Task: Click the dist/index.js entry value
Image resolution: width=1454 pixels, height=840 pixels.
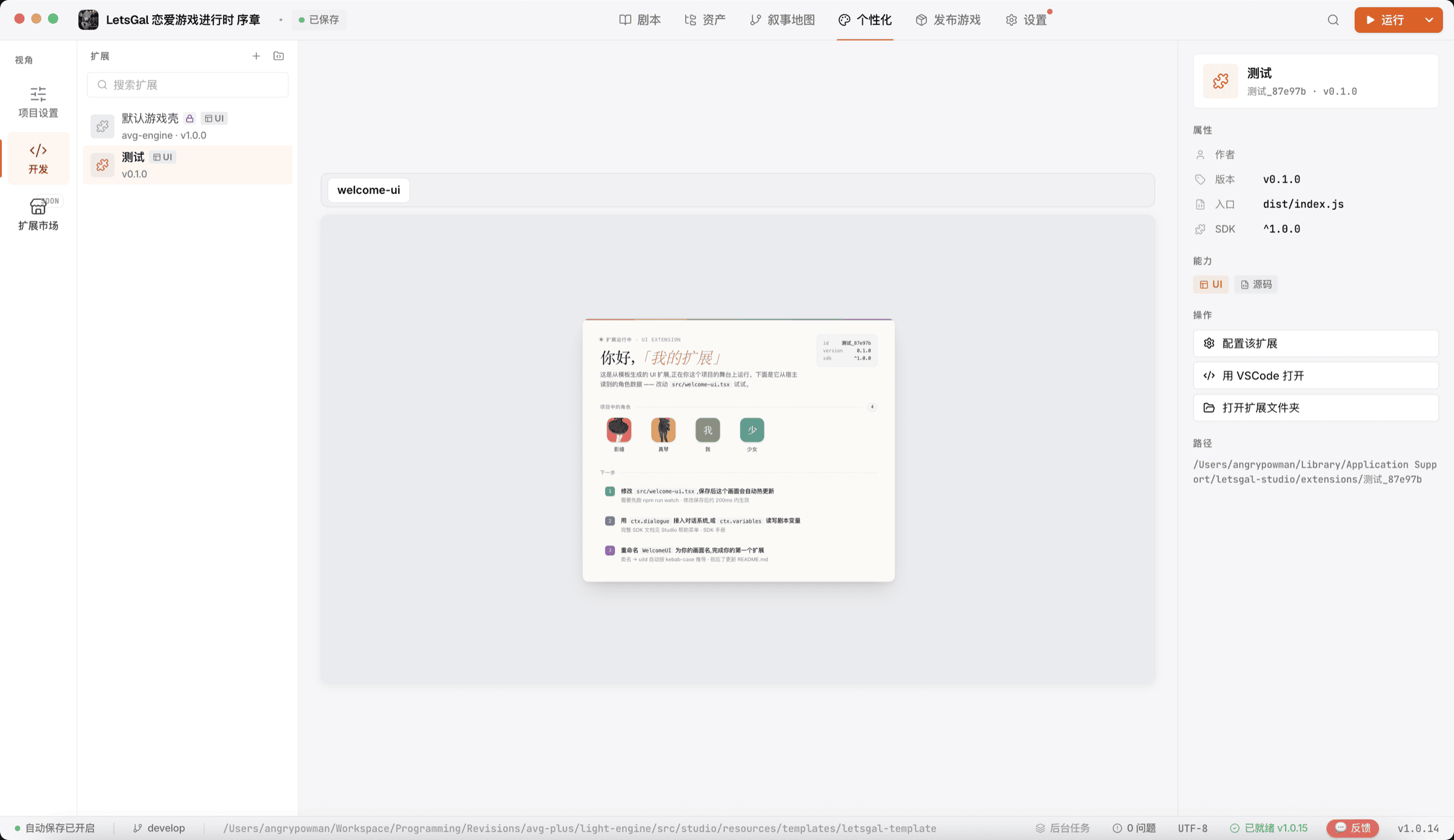Action: pos(1303,204)
